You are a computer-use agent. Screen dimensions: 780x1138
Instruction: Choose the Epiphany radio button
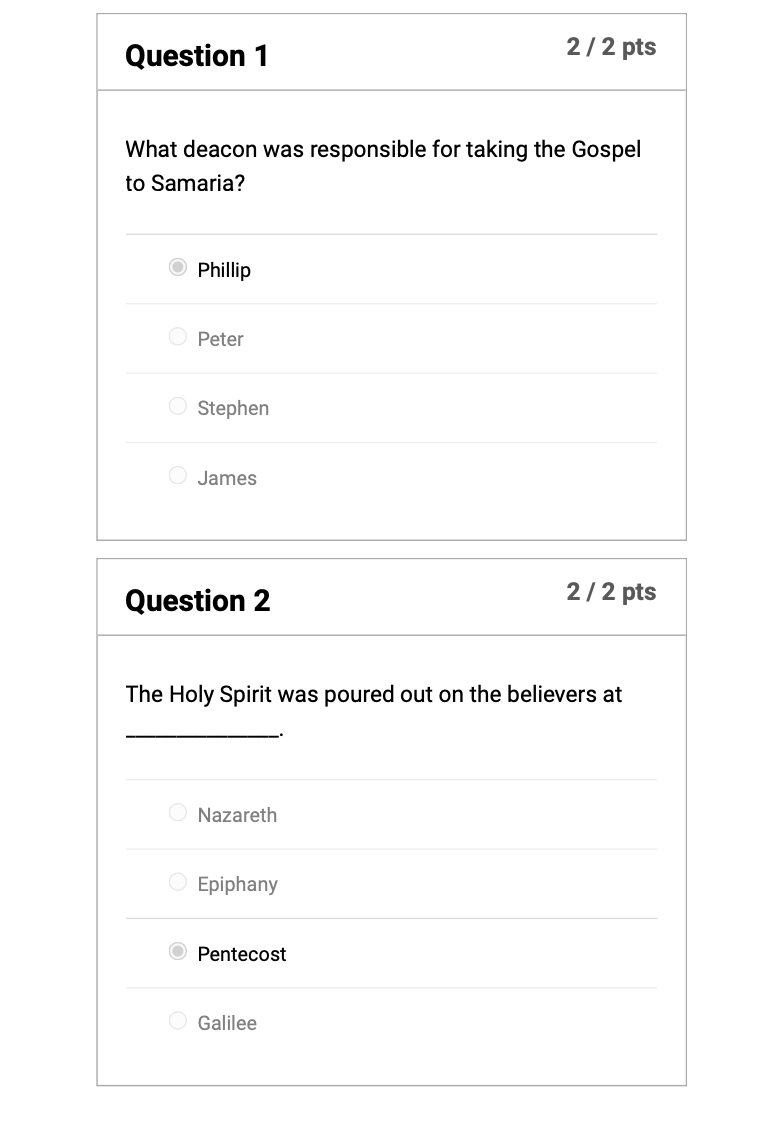178,882
